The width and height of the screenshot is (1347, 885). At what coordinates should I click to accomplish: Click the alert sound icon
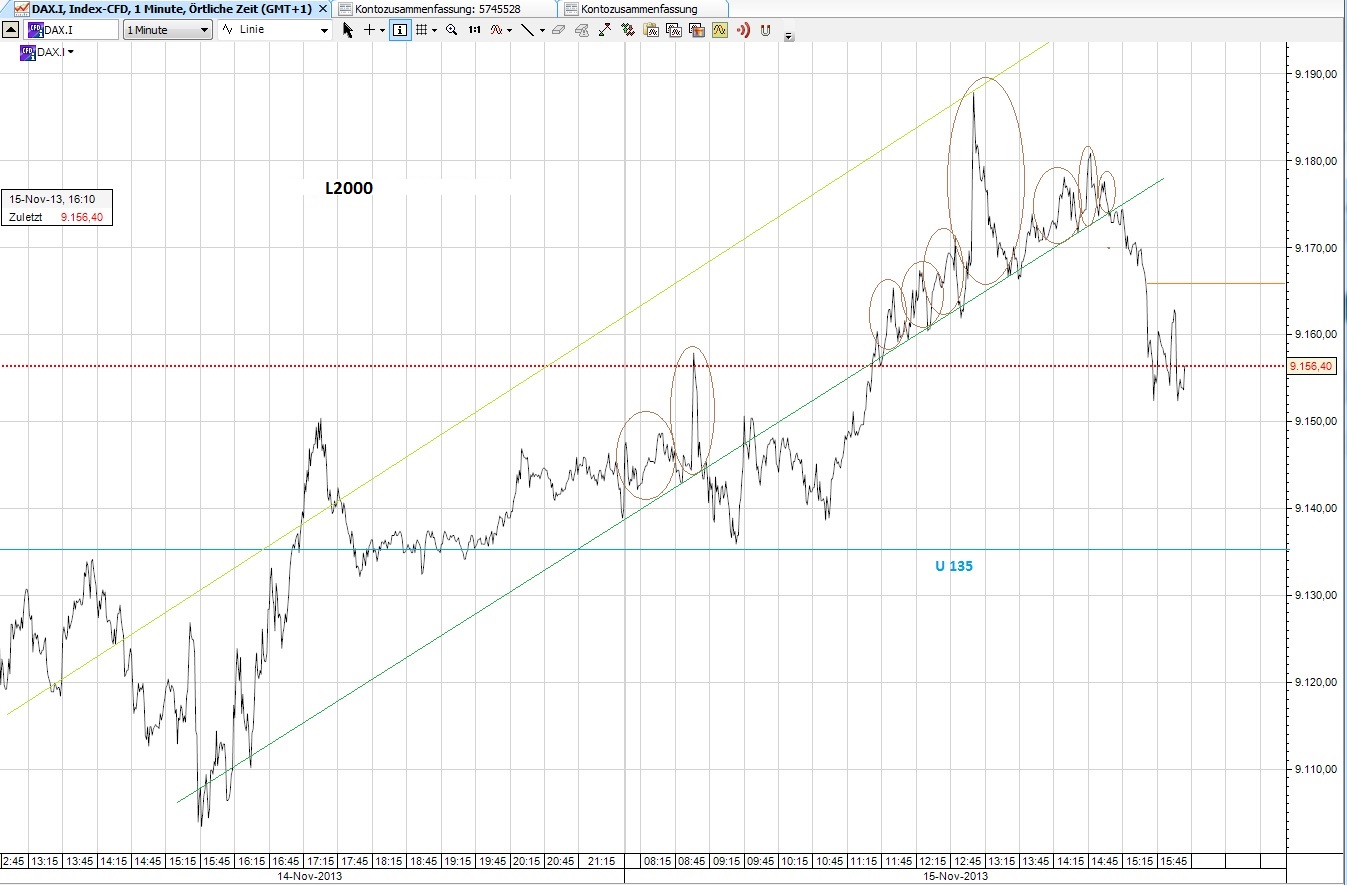point(742,30)
